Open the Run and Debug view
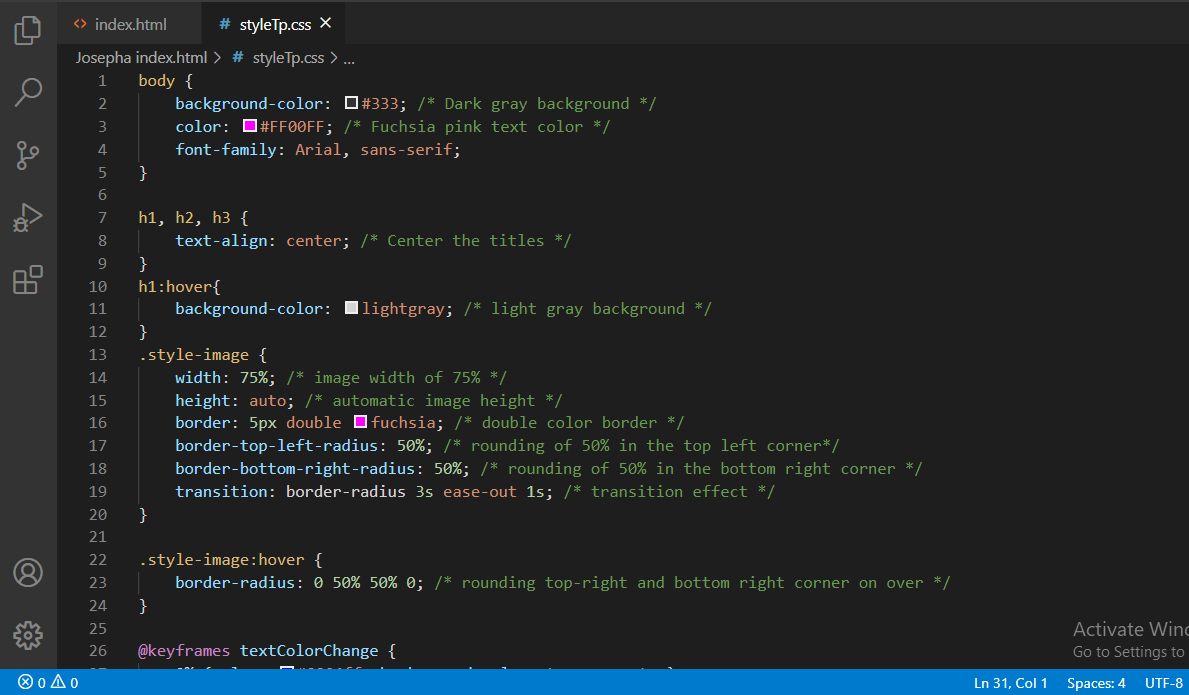Image resolution: width=1189 pixels, height=695 pixels. 27,218
